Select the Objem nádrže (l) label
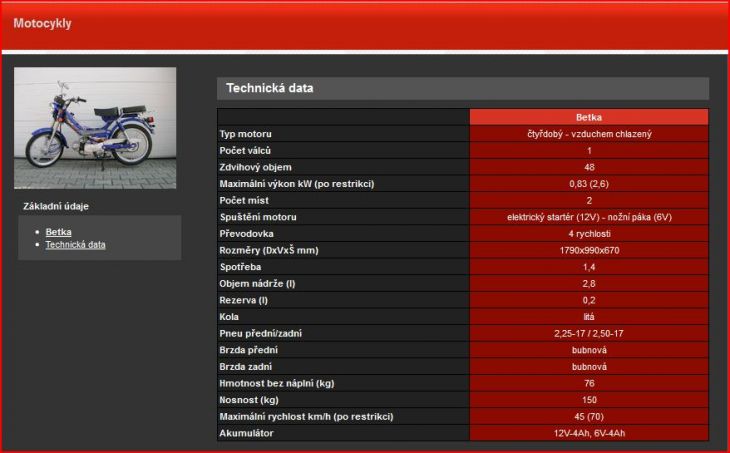 (x=257, y=284)
